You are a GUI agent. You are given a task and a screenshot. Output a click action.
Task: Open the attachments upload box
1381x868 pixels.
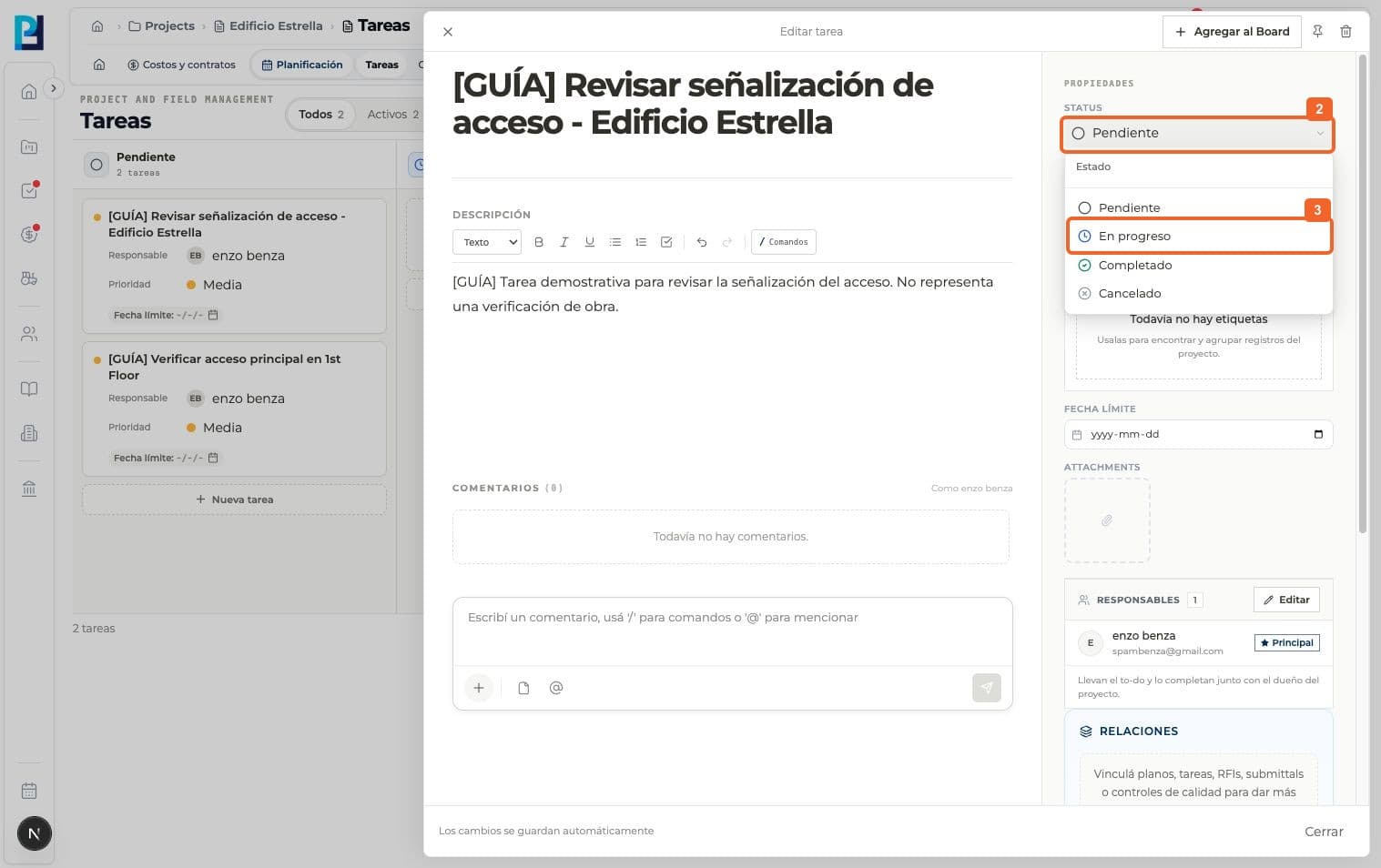[1107, 520]
